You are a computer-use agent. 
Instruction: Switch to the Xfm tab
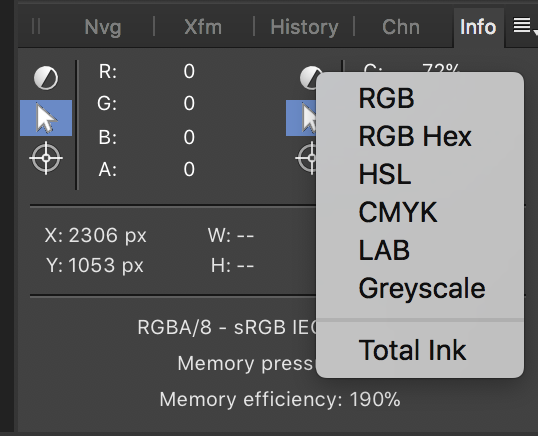(203, 27)
